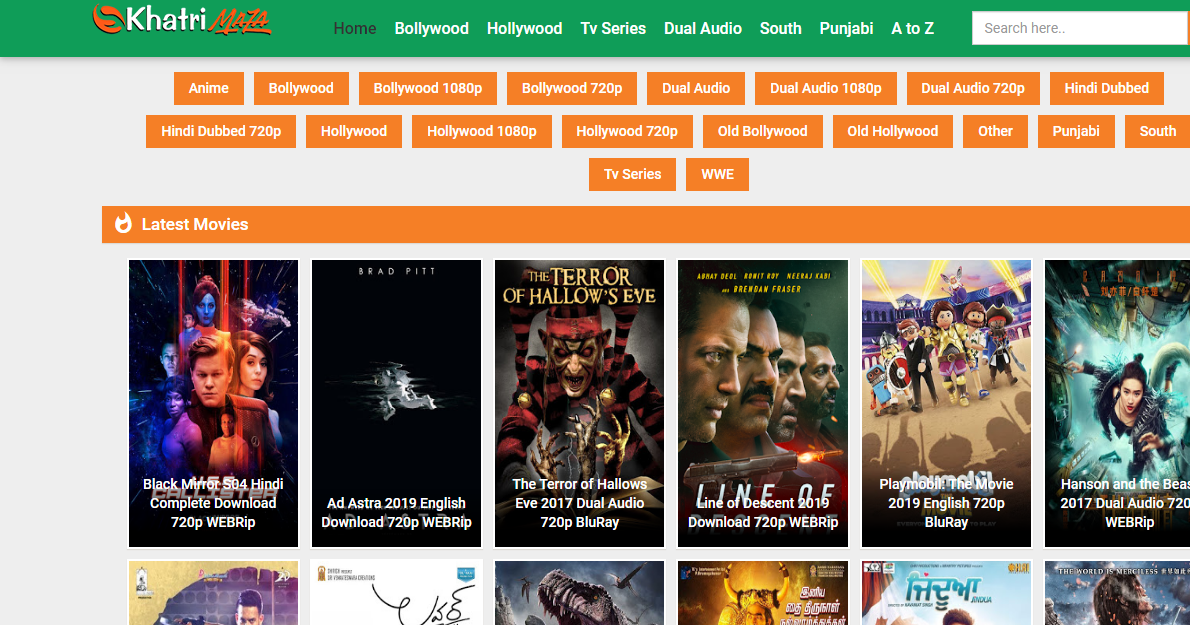Open The Terror of Hallows Eve poster
The width and height of the screenshot is (1190, 625).
coord(580,404)
